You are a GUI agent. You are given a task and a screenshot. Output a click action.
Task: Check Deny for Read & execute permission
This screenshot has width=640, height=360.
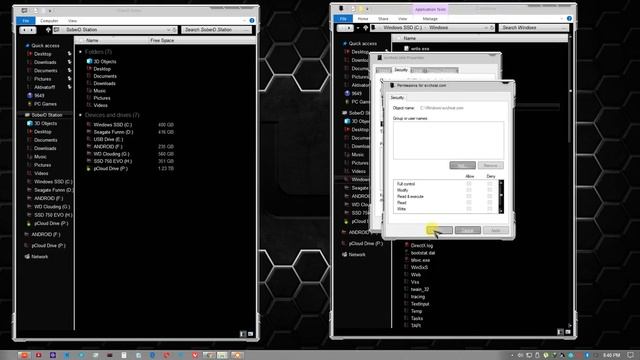(x=490, y=196)
